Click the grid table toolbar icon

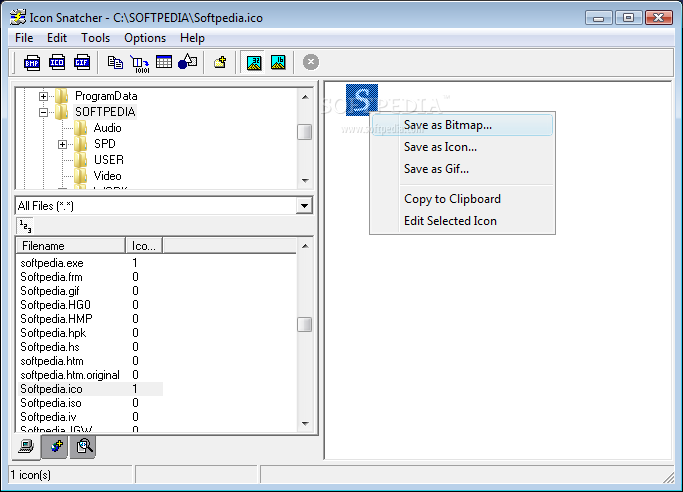(x=164, y=62)
